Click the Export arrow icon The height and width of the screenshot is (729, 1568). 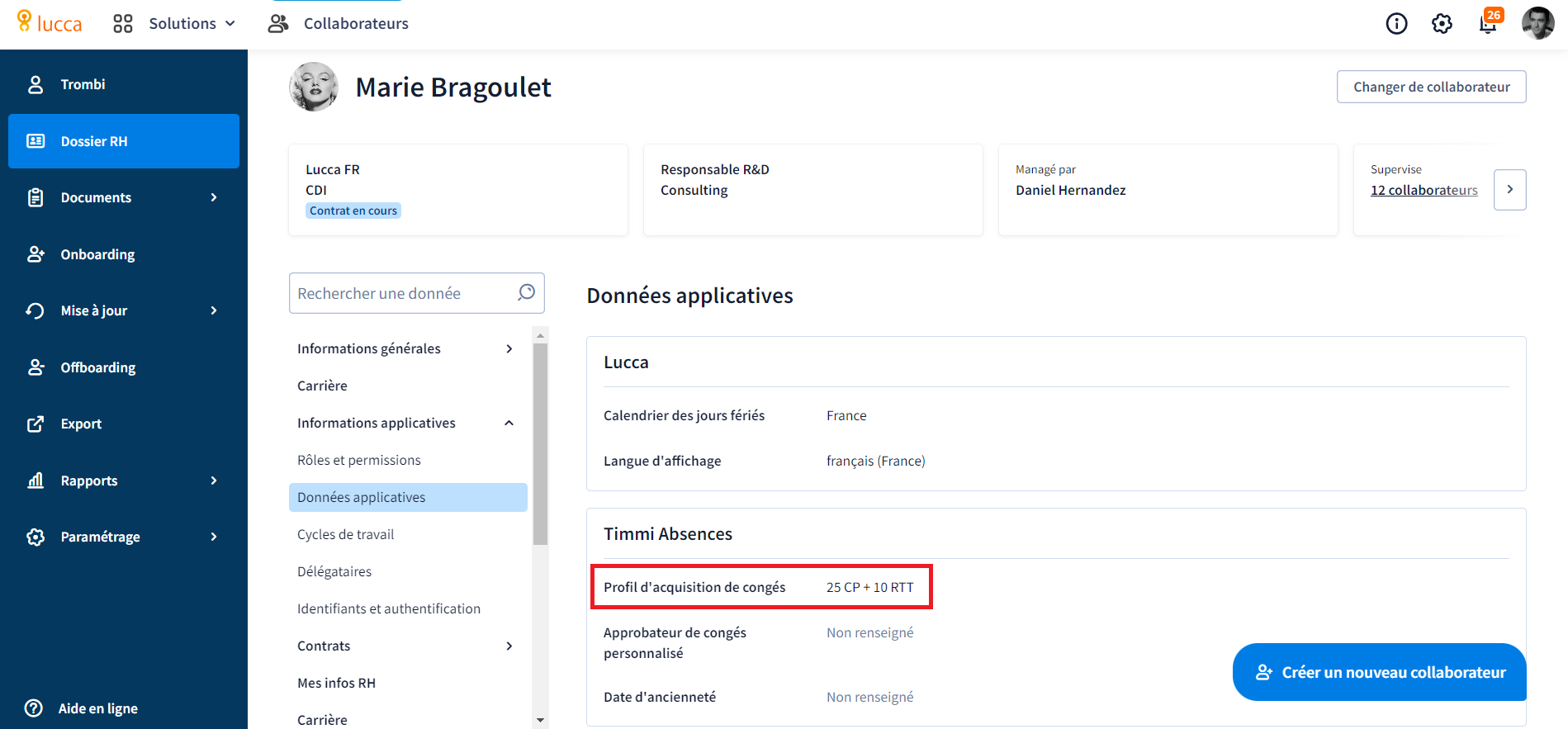coord(36,424)
